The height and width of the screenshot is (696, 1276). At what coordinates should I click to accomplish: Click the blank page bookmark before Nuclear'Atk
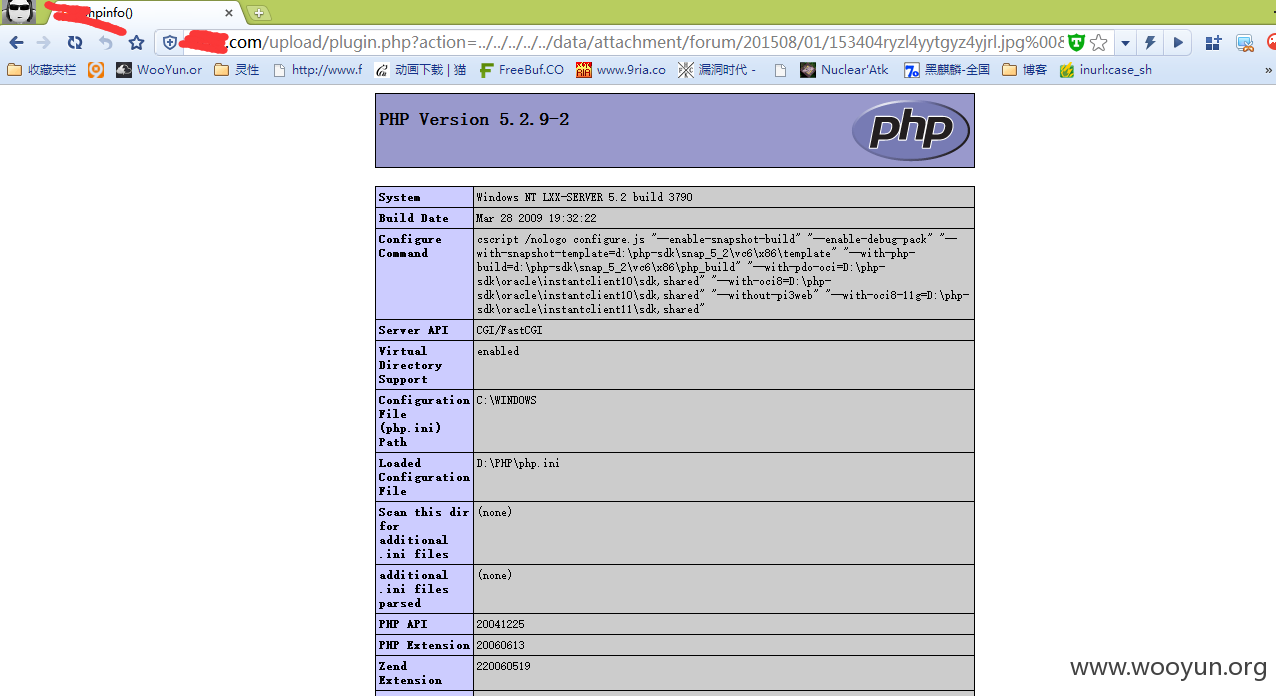point(781,70)
